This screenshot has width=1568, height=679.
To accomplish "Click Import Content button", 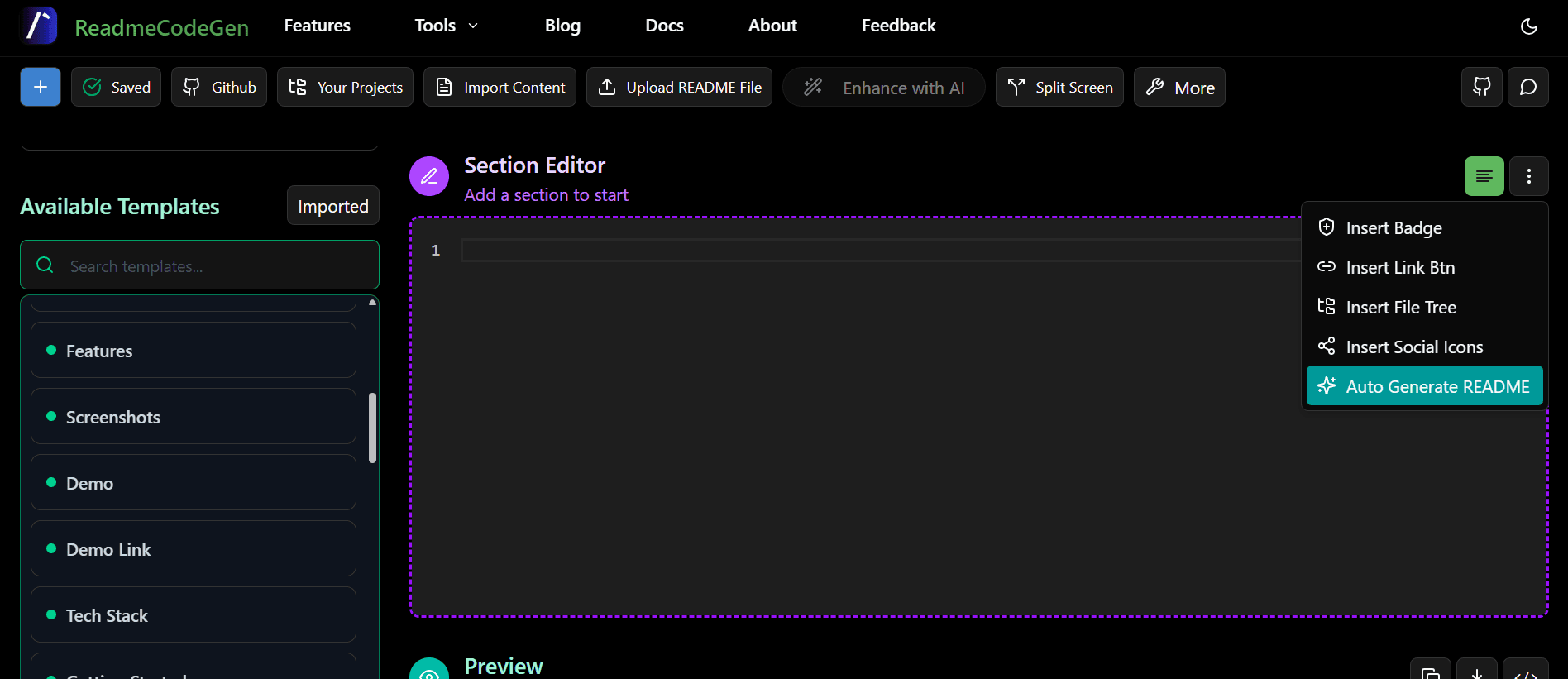I will tap(500, 87).
